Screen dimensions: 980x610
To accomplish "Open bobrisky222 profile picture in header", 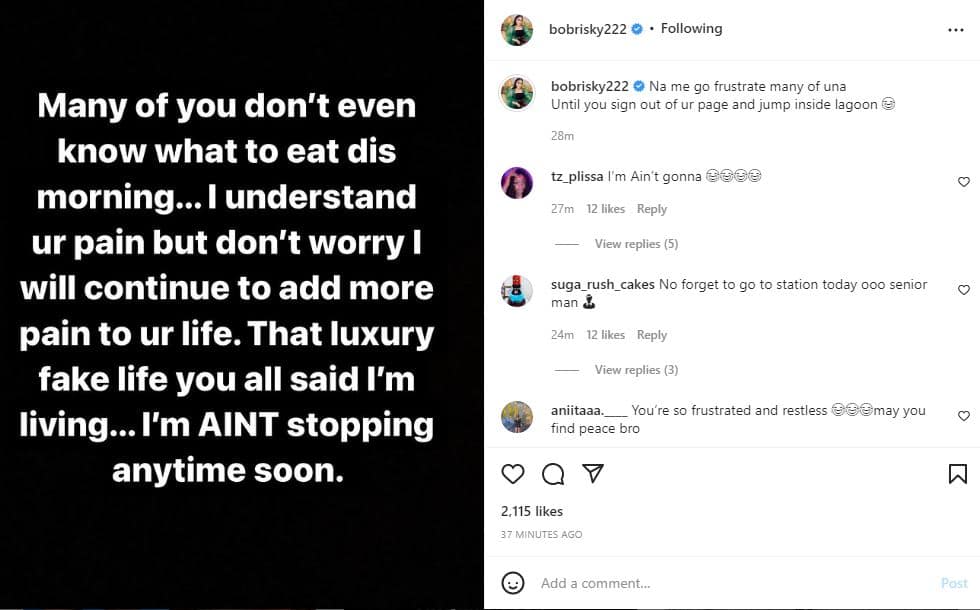I will click(517, 30).
